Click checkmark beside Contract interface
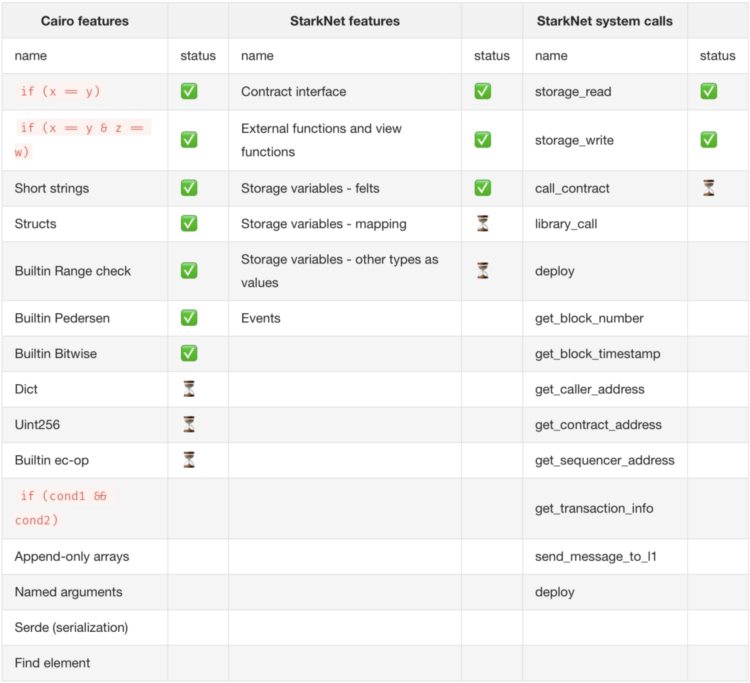This screenshot has width=750, height=683. (x=482, y=92)
